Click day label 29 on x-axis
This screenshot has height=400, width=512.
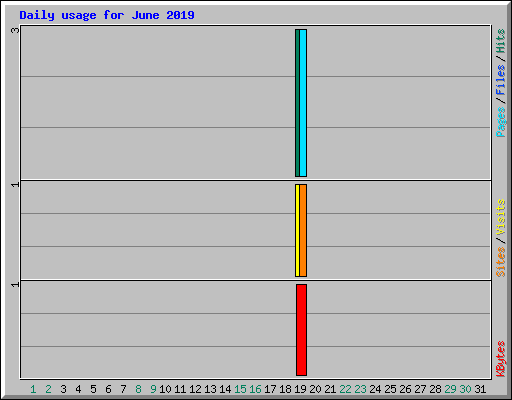450,389
